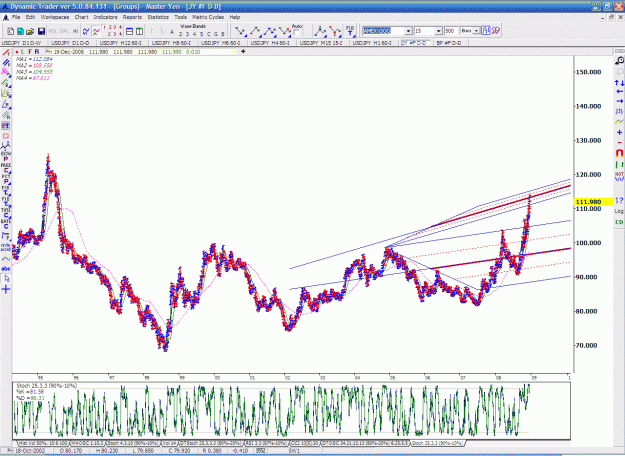Screen dimensions: 625x456
Task: Click the split vertical window layout icon
Action: pos(139,31)
